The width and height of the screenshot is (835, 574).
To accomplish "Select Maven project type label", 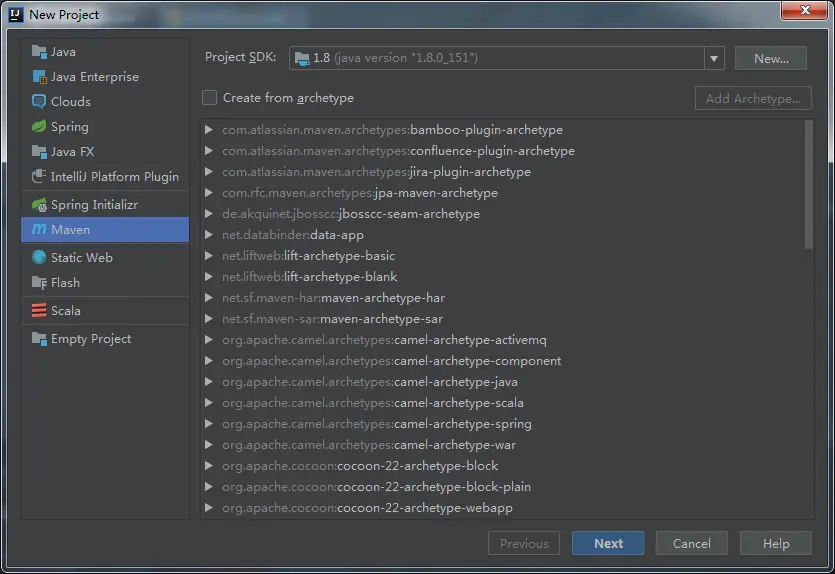I will click(x=70, y=229).
